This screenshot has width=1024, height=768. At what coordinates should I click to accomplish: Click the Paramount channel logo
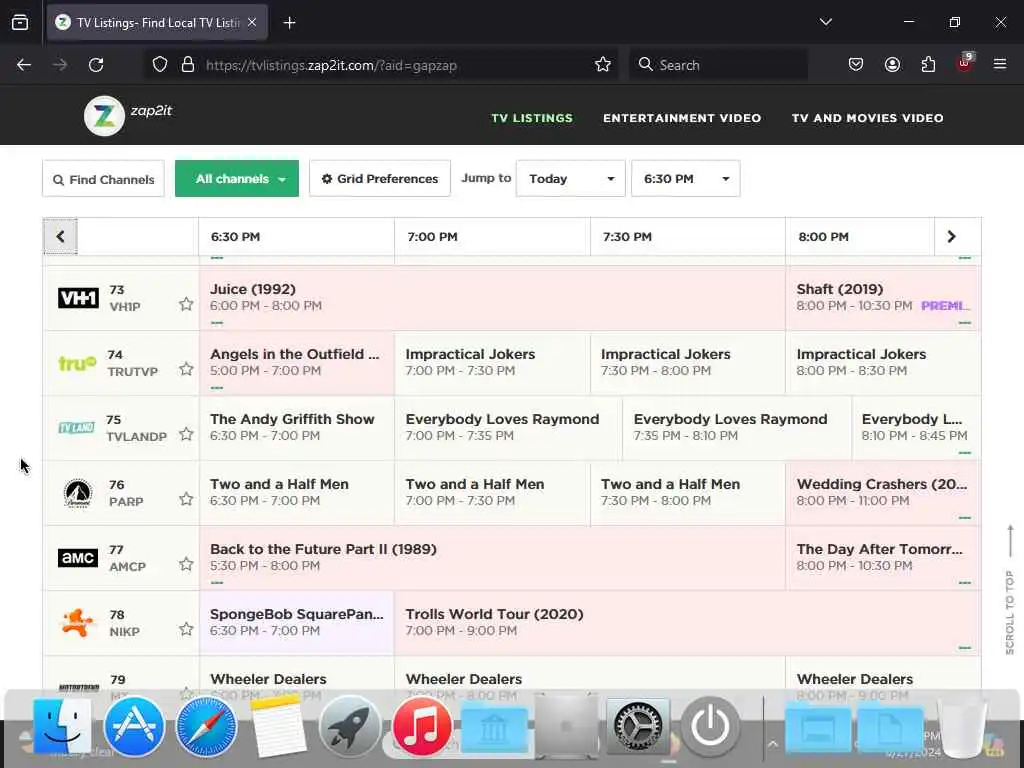pos(78,493)
